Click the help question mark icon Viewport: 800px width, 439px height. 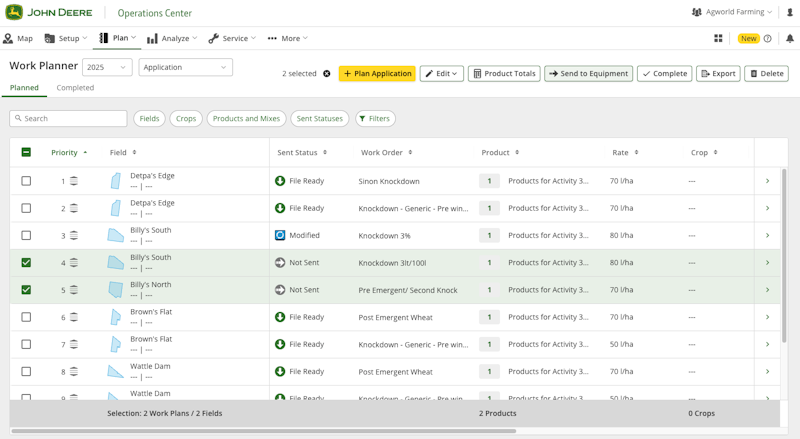pyautogui.click(x=768, y=38)
